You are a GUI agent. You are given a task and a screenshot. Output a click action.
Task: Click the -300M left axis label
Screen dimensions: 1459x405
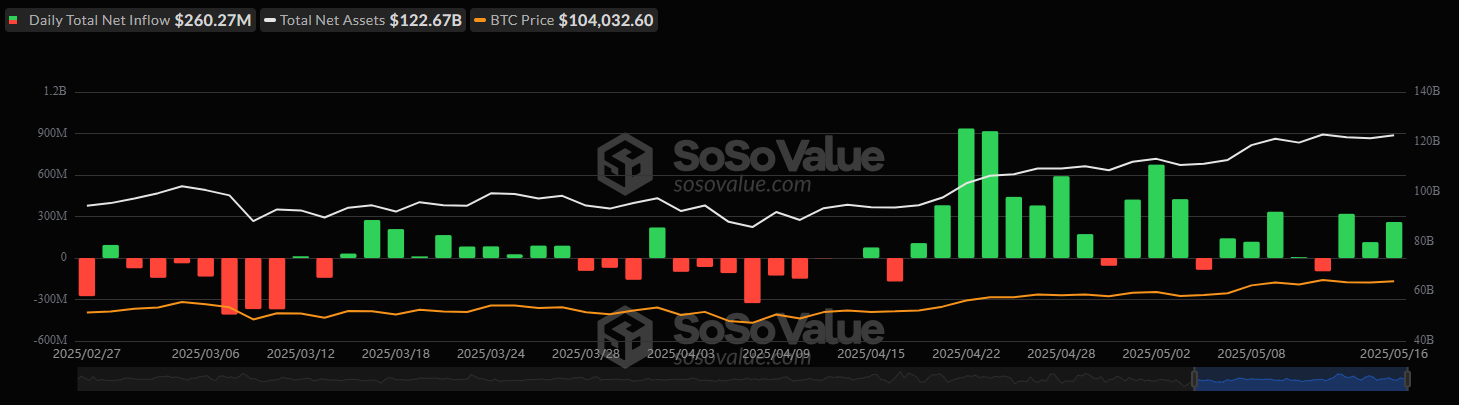coord(50,299)
